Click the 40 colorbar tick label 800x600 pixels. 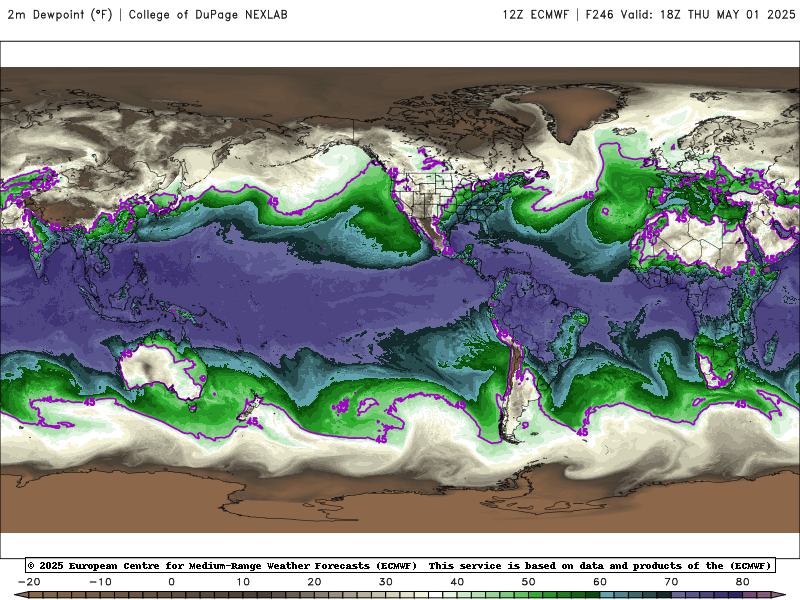pyautogui.click(x=457, y=582)
